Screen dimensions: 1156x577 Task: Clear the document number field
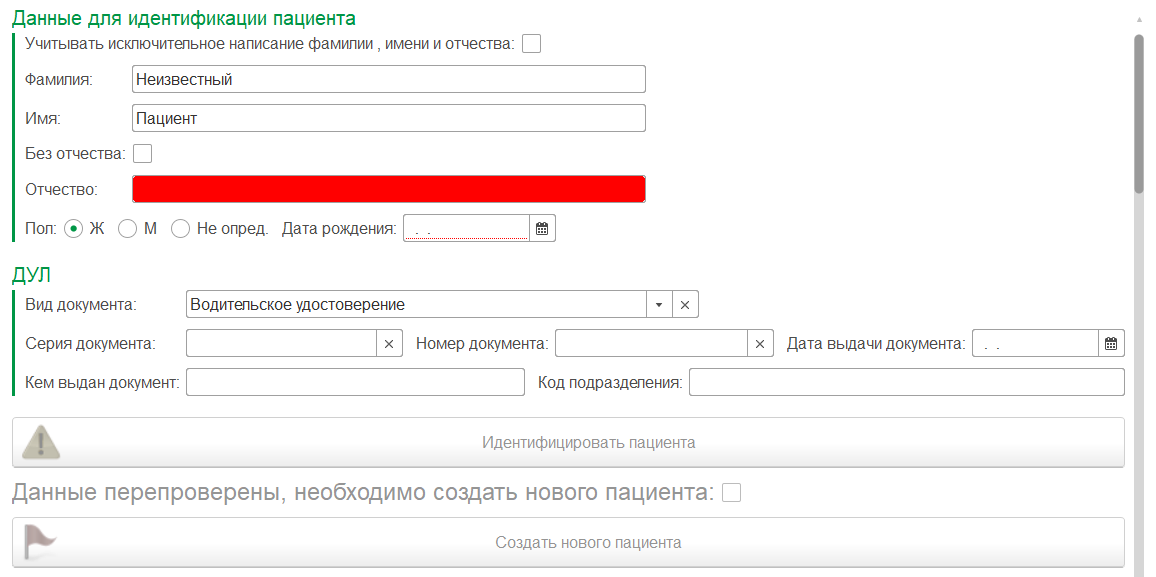pos(760,344)
